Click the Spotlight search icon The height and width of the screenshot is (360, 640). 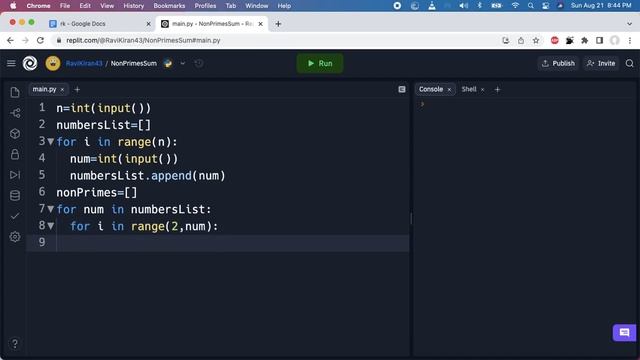[x=530, y=6]
